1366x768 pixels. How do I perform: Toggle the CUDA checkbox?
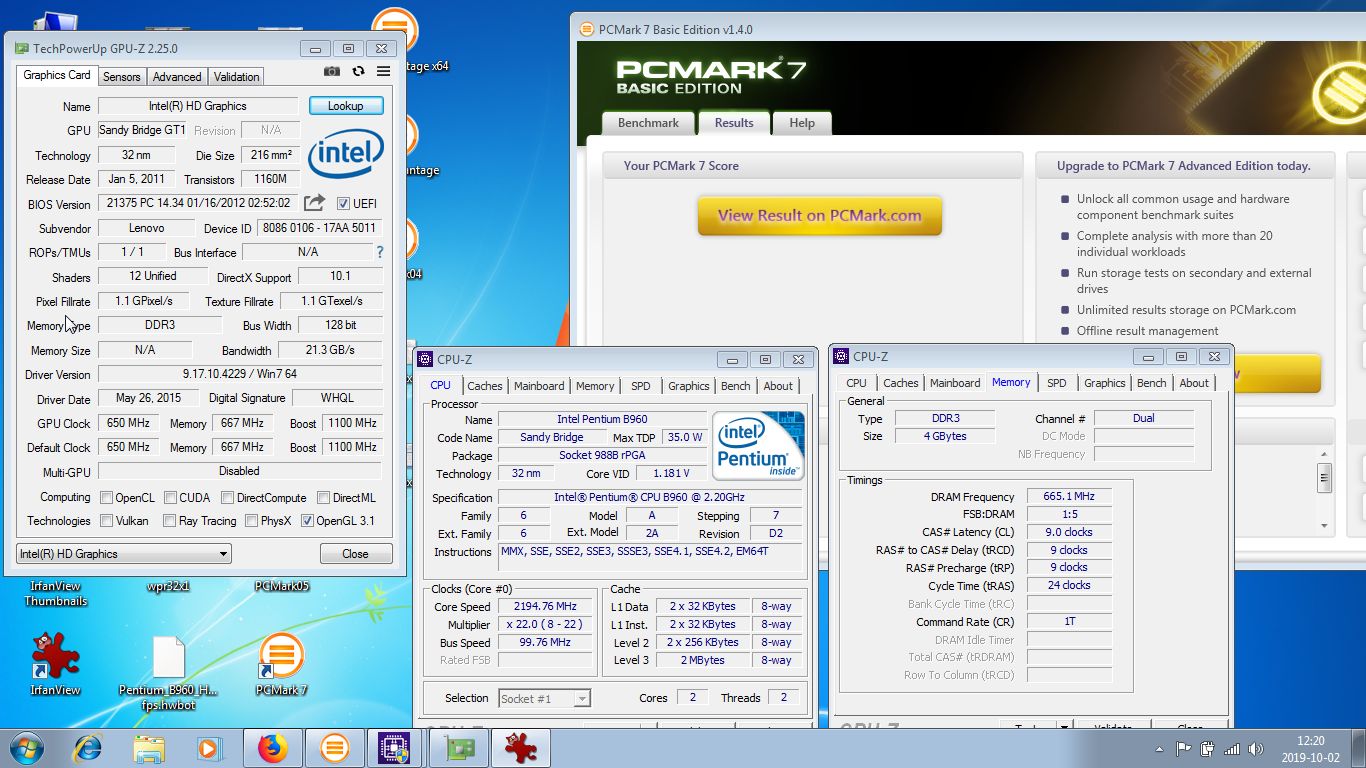coord(171,497)
